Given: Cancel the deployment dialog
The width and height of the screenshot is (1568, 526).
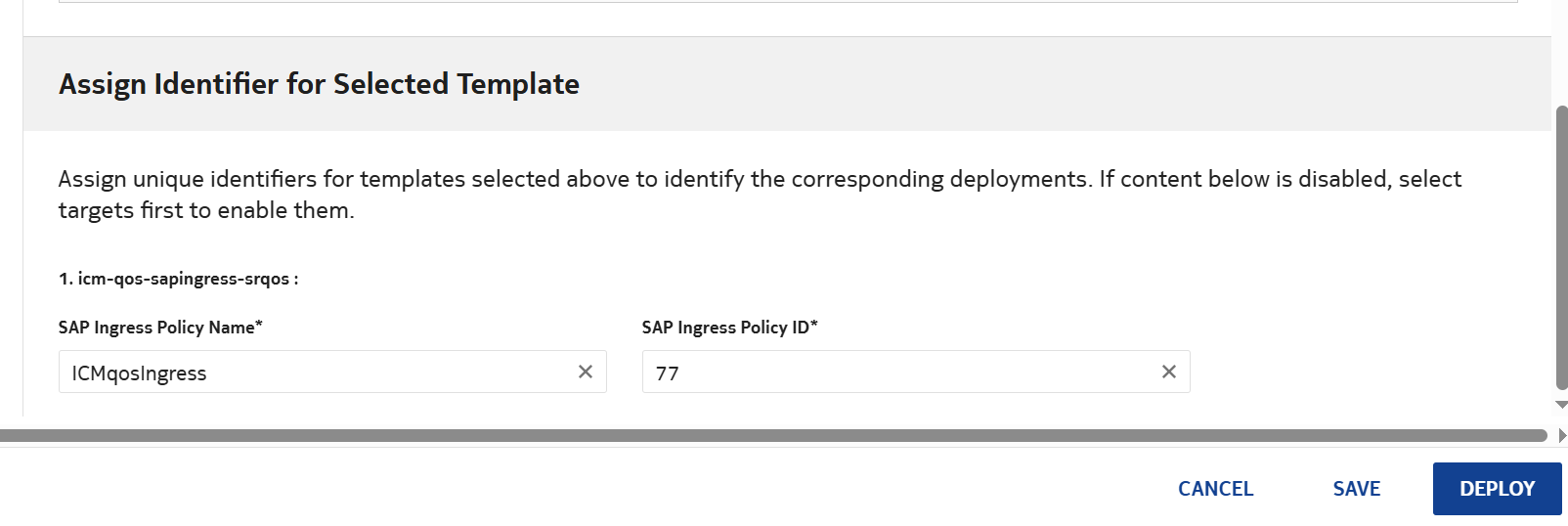Looking at the screenshot, I should click(x=1215, y=489).
